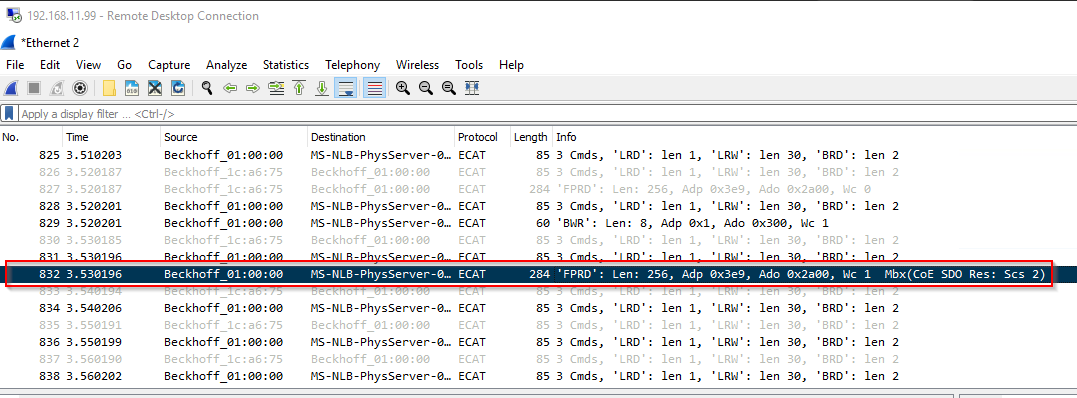Viewport: 1077px width, 398px height.
Task: Select packet 832 CoE SDO response row
Action: click(x=538, y=274)
